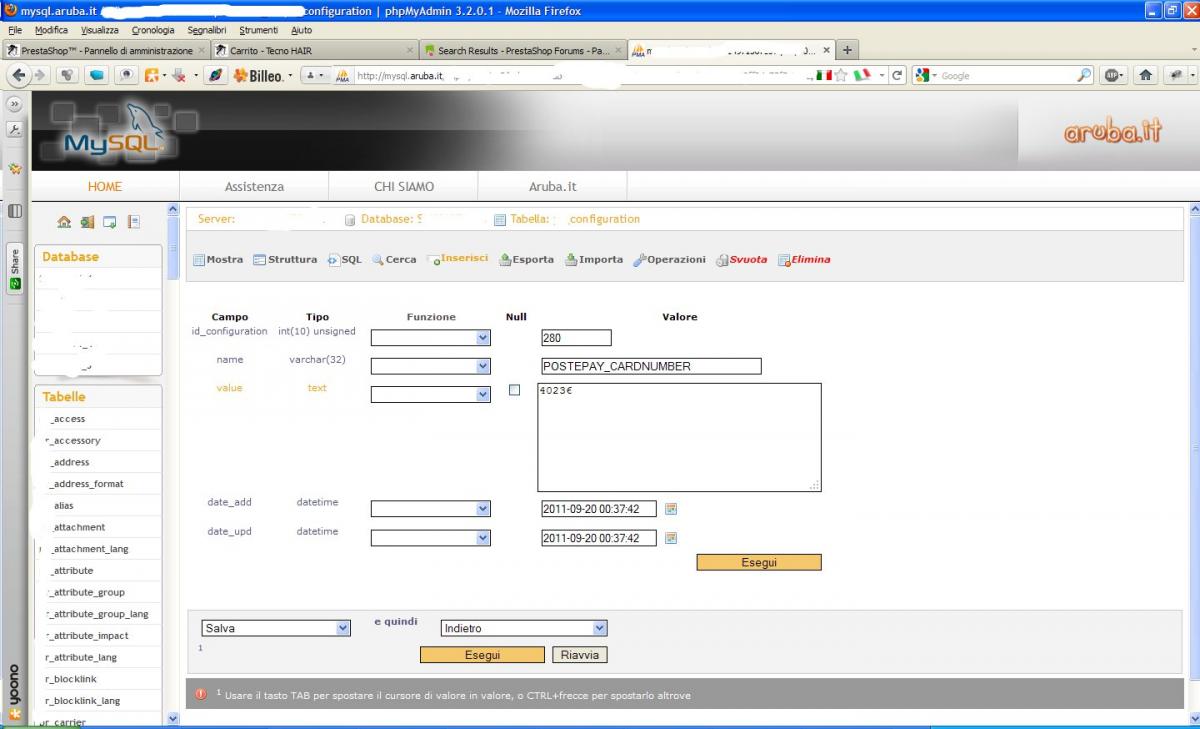Open the Billeo dropdown arrow

click(x=291, y=75)
